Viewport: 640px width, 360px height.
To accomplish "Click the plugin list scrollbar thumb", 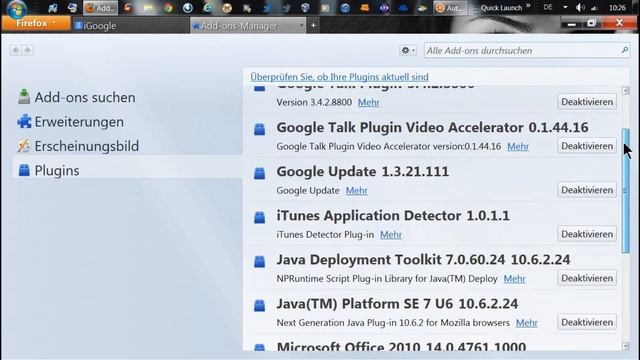I will point(626,191).
